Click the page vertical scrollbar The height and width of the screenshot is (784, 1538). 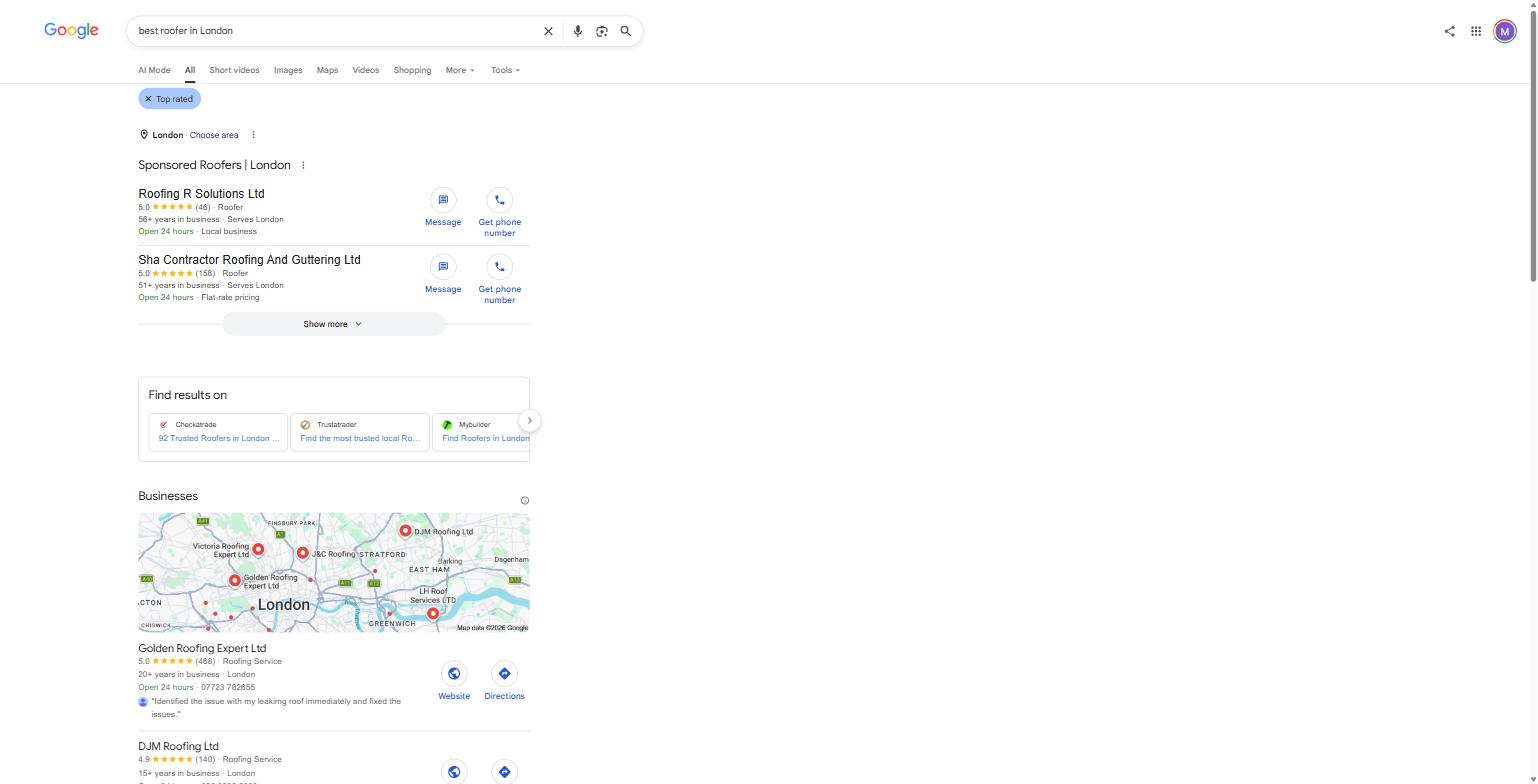[1533, 145]
